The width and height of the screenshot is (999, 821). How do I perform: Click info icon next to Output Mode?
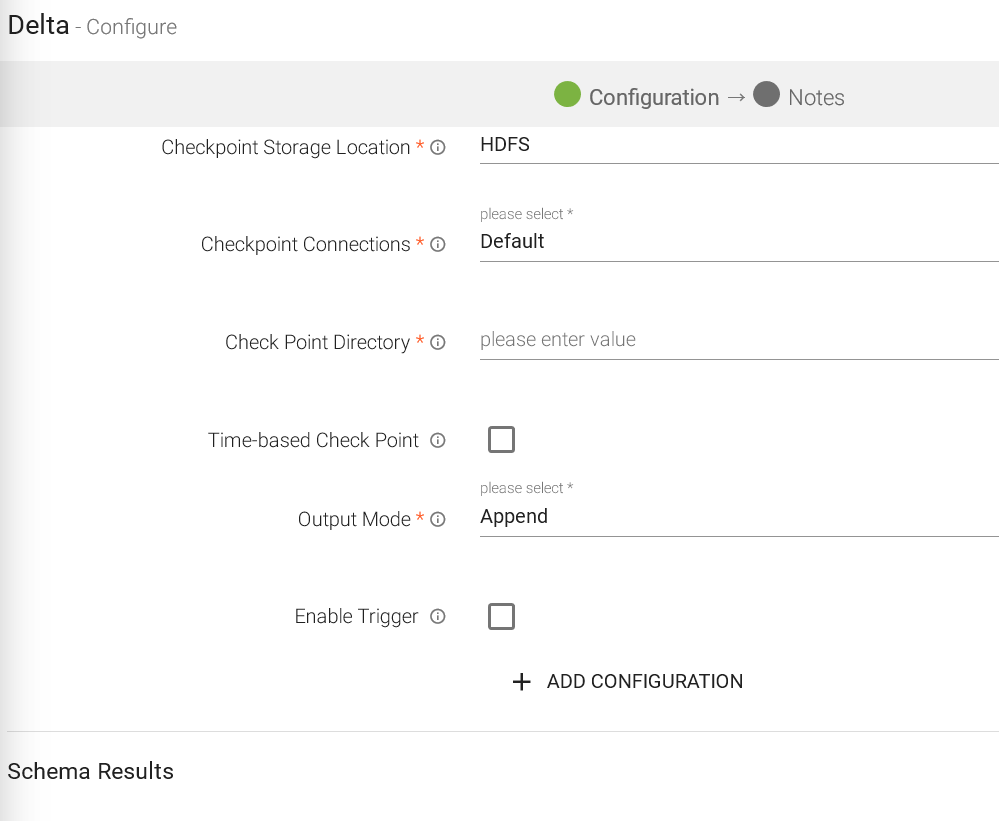(x=437, y=519)
